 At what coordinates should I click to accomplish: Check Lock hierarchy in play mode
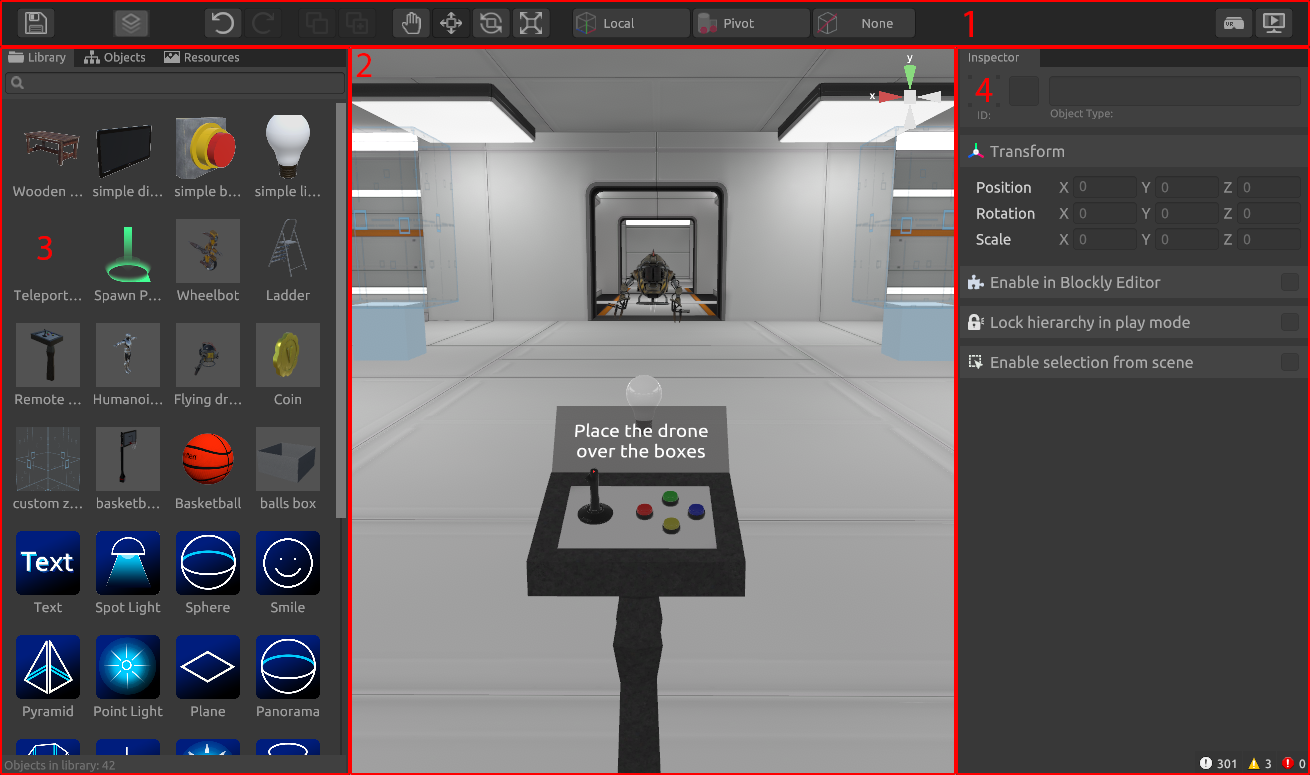1289,323
